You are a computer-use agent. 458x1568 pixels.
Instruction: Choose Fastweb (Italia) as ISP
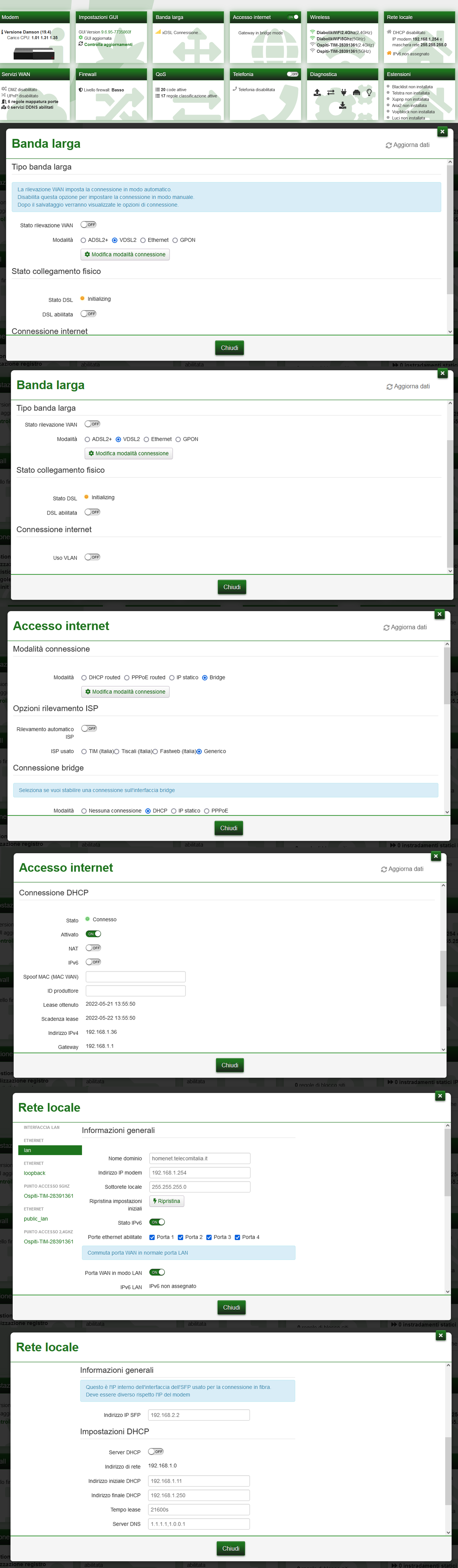(x=155, y=751)
